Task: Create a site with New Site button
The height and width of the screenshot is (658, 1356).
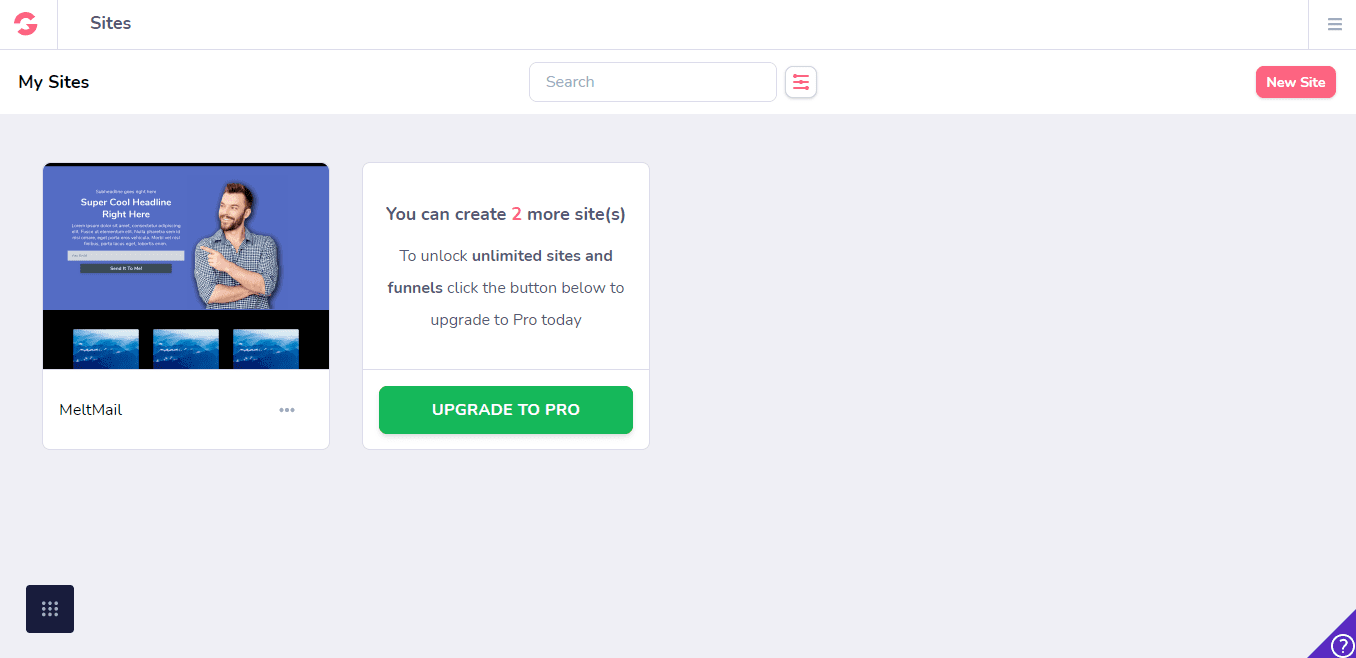Action: coord(1296,82)
